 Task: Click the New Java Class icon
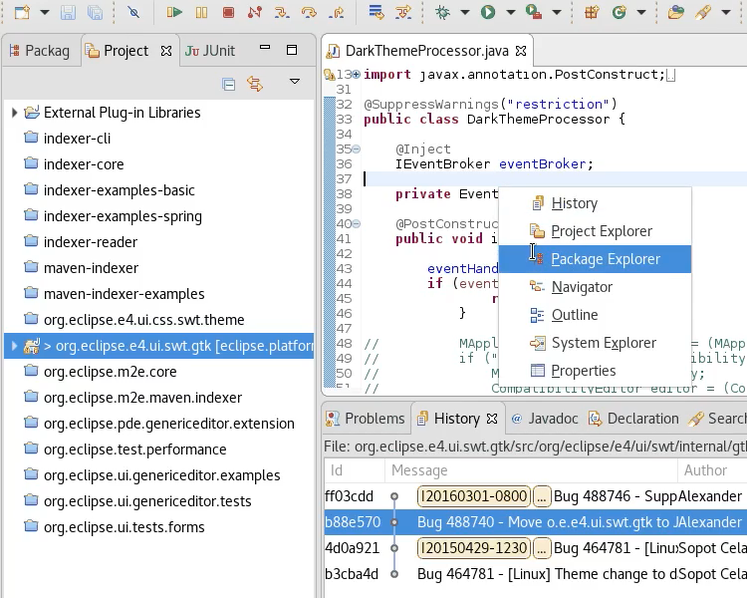tap(619, 12)
